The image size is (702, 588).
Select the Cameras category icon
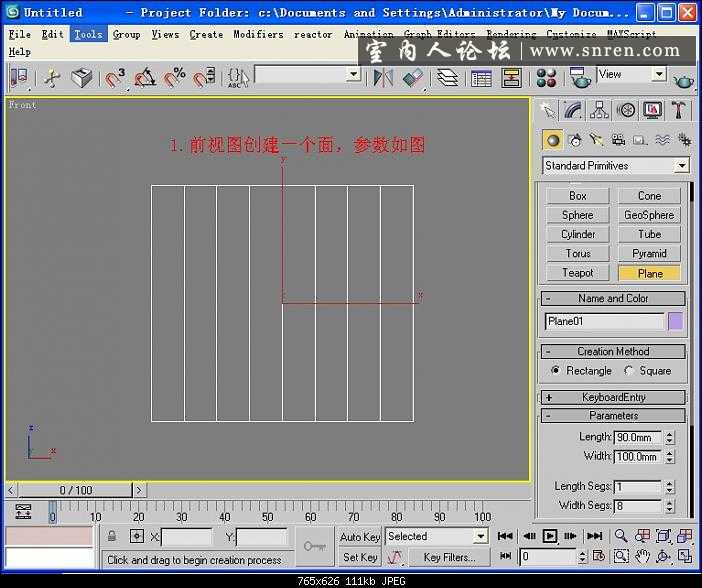point(618,140)
